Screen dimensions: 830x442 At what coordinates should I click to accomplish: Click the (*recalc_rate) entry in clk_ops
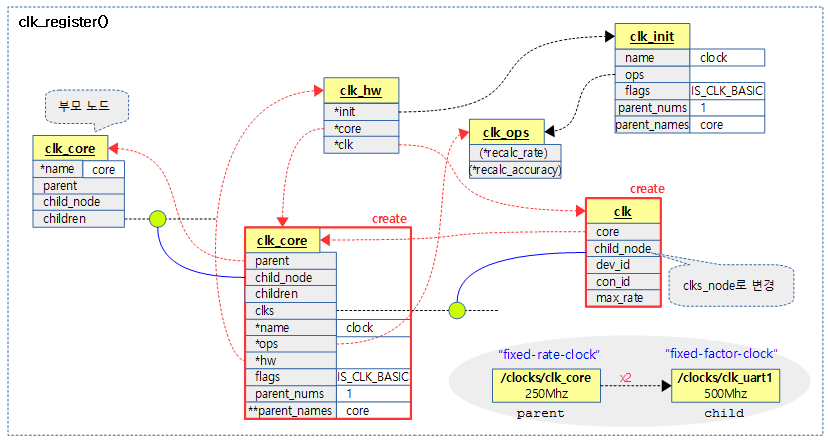(x=515, y=153)
